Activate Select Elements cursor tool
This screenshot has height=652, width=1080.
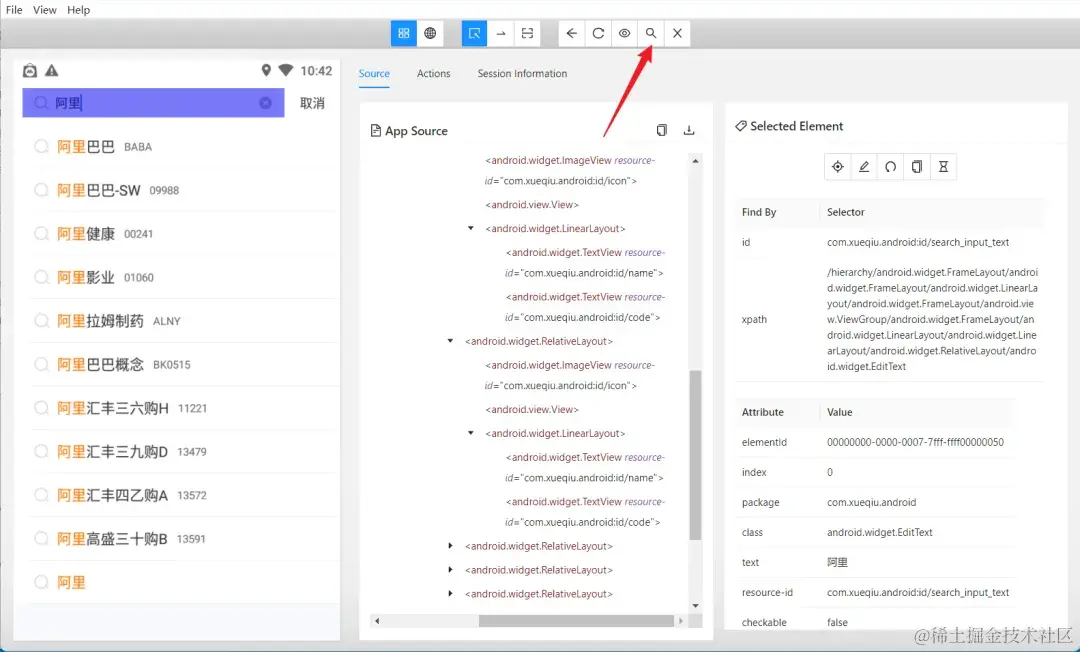click(x=474, y=33)
